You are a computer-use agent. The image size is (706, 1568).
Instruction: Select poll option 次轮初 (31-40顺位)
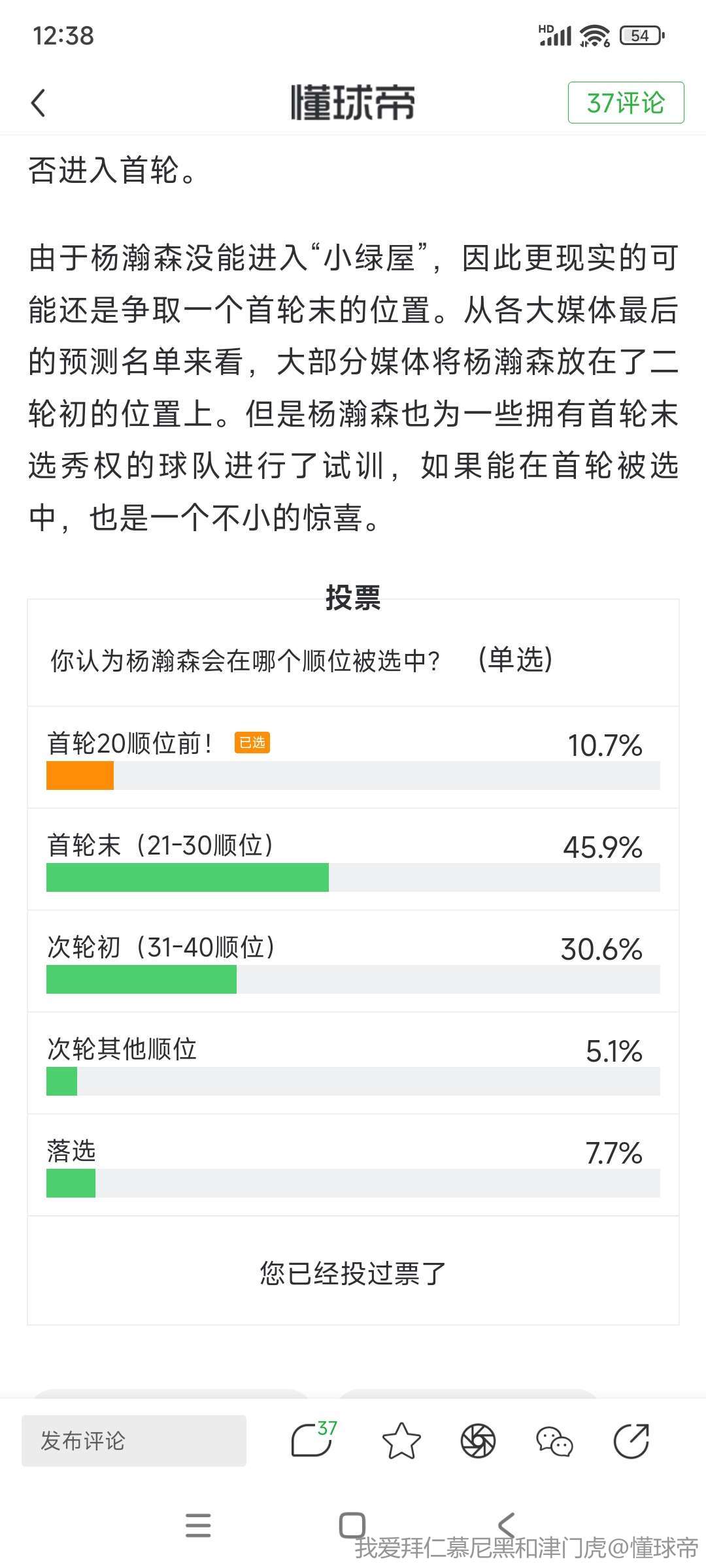point(353,961)
